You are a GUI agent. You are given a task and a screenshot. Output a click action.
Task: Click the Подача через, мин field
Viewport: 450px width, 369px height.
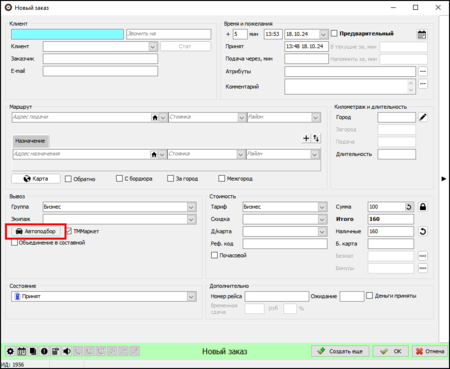point(306,59)
